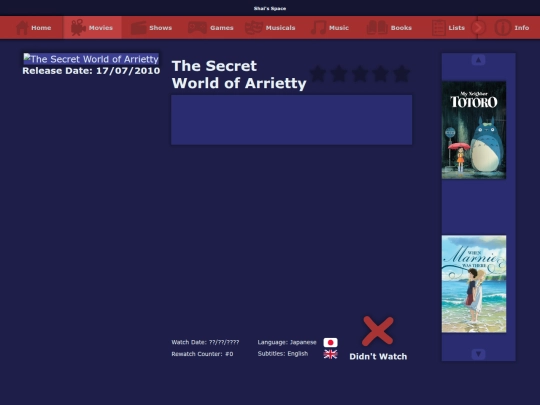
Task: Go to the Lists section label
Action: [x=457, y=28]
